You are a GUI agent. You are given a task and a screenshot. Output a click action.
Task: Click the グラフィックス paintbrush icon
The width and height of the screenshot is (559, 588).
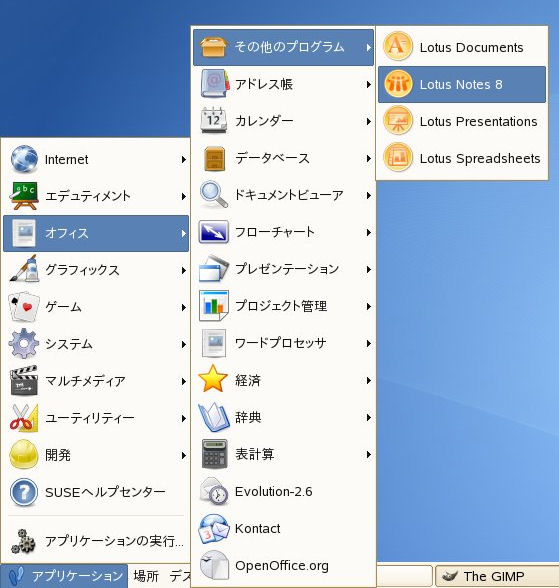(24, 268)
